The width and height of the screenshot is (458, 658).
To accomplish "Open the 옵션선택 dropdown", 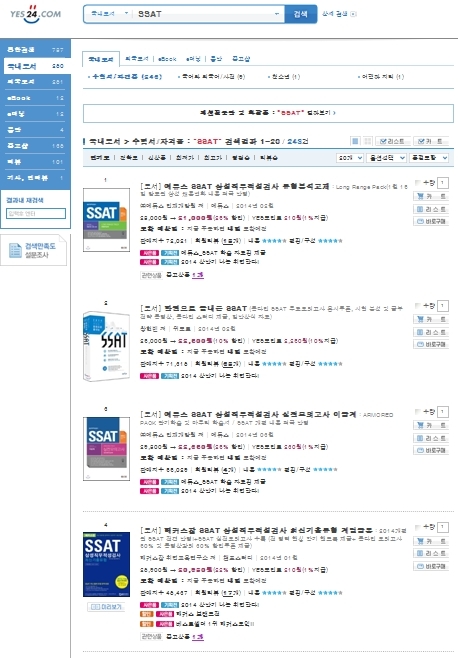I will click(x=386, y=158).
